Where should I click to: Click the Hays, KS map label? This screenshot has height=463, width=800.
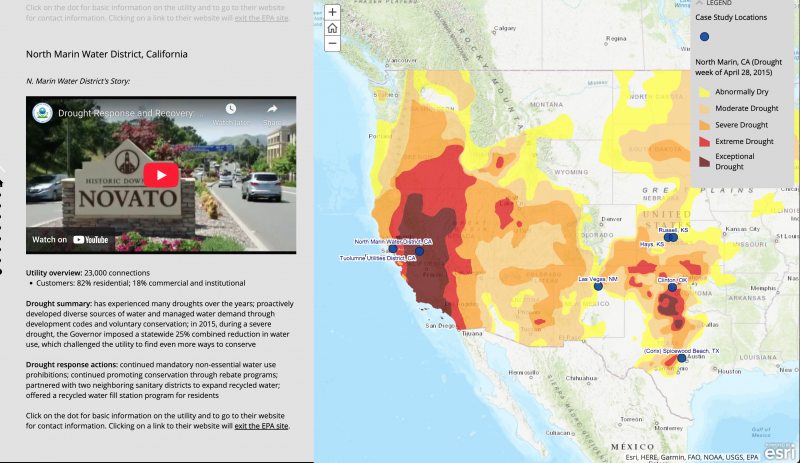click(652, 244)
